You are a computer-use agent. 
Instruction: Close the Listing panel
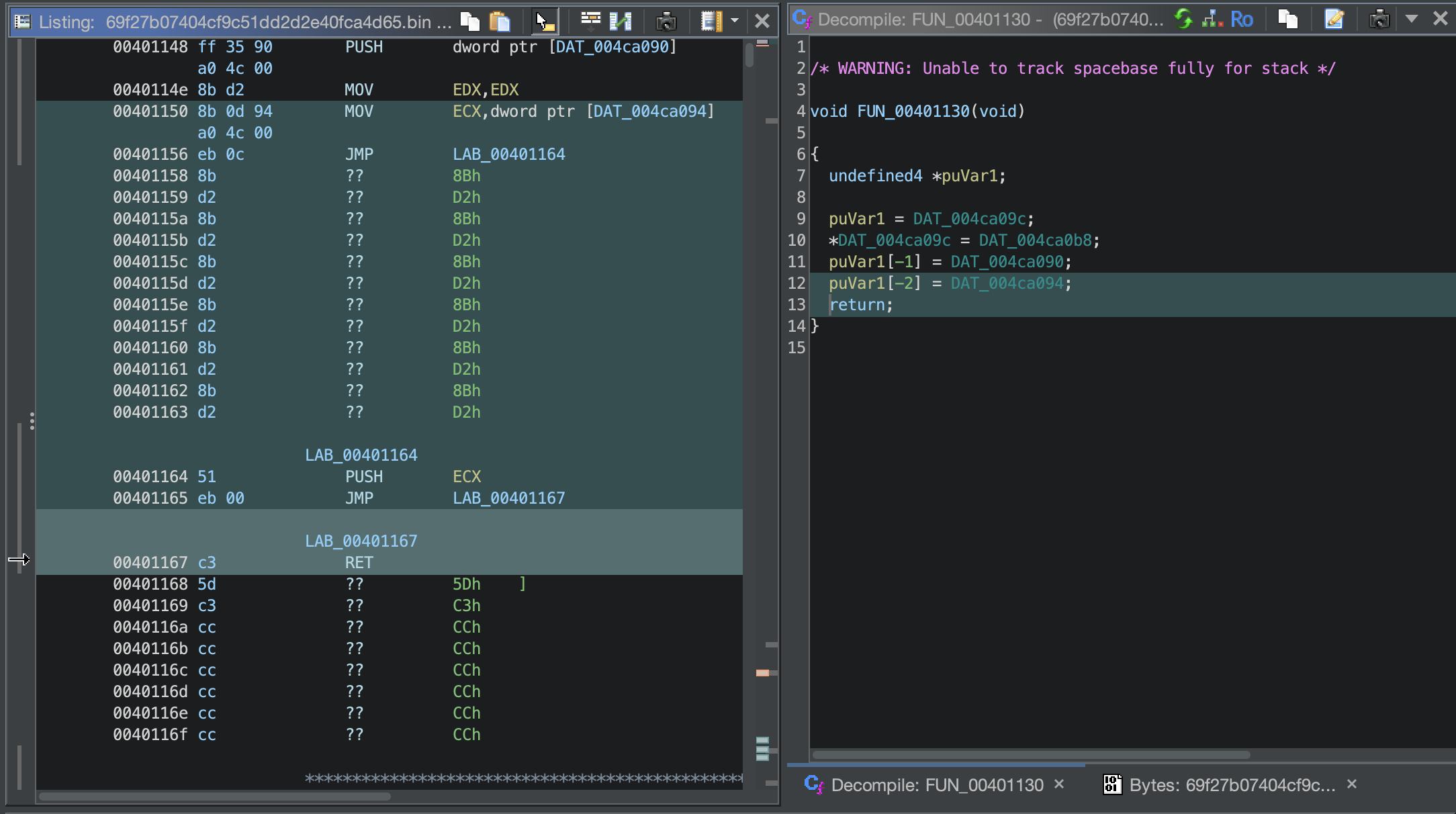coord(762,21)
